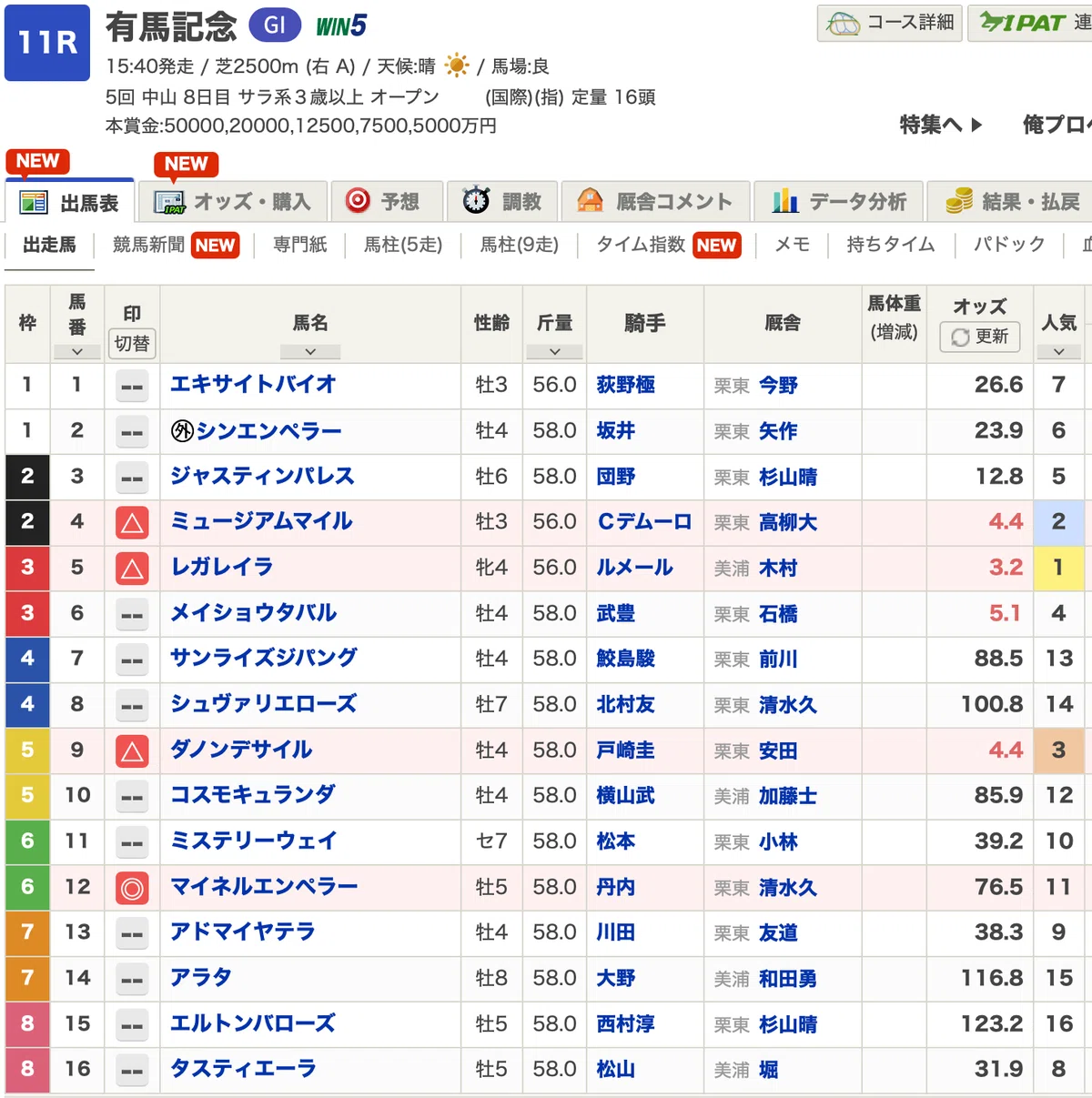Open jockey page for ルメール
This screenshot has width=1092, height=1098.
click(634, 568)
